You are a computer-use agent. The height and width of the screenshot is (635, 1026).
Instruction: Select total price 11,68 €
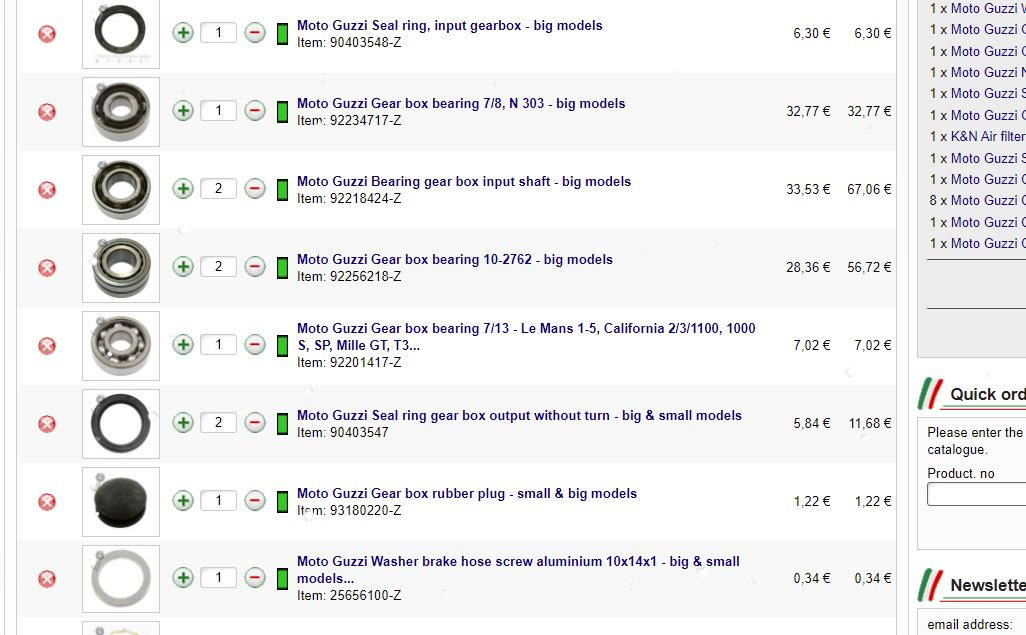click(870, 424)
